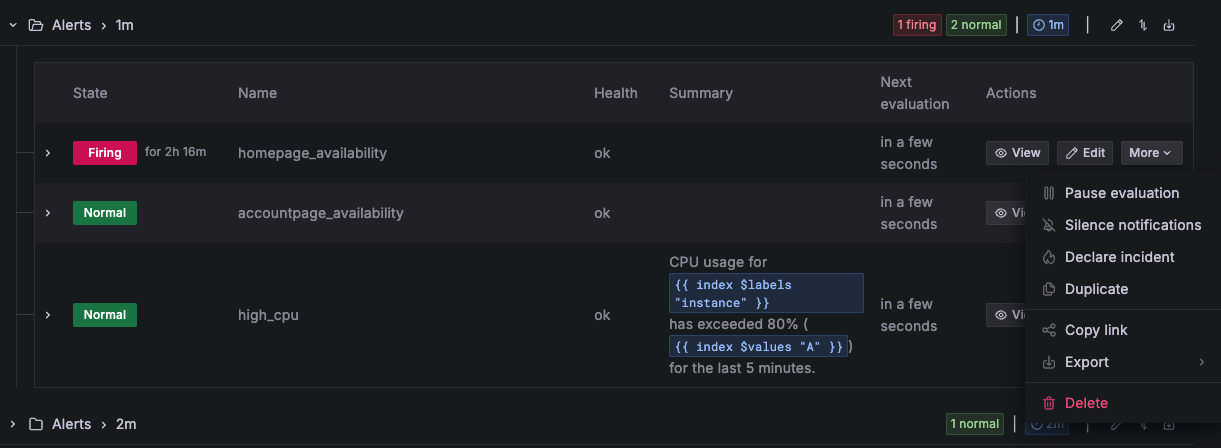Viewport: 1221px width, 448px height.
Task: Expand the accountpage_availability rule row
Action: pos(47,213)
